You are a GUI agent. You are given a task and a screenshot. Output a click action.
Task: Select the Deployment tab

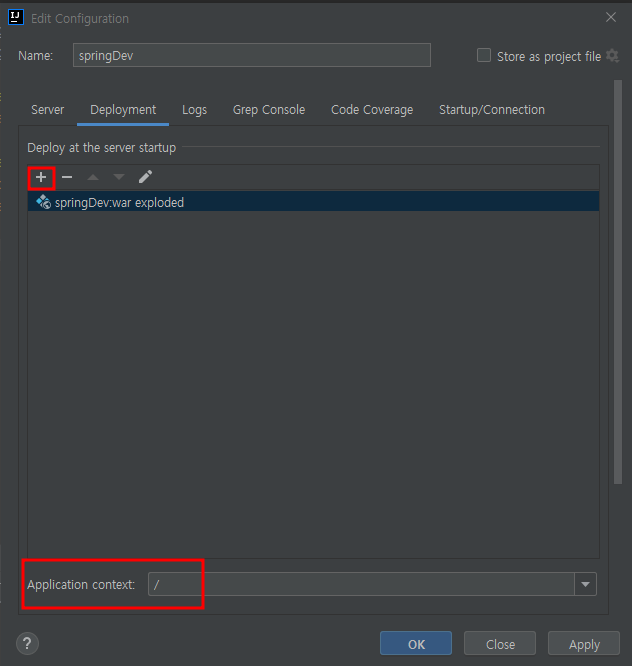point(123,110)
